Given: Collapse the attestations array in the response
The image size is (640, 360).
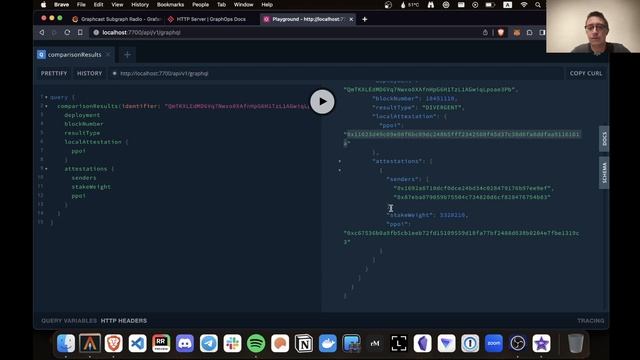Looking at the screenshot, I should tap(340, 161).
